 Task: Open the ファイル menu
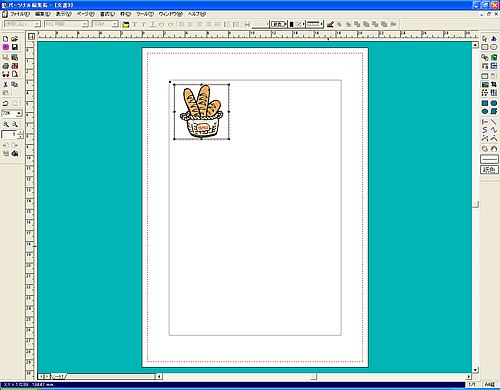click(20, 14)
